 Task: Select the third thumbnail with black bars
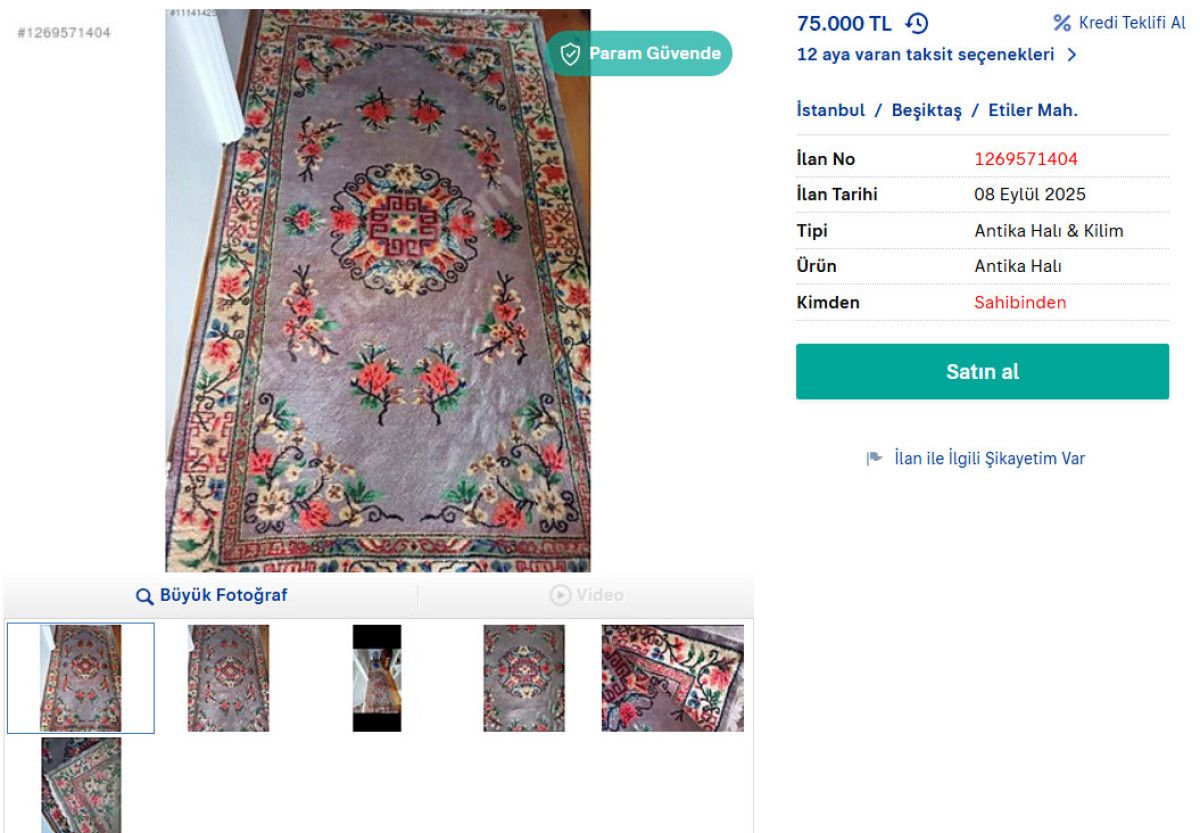coord(377,678)
